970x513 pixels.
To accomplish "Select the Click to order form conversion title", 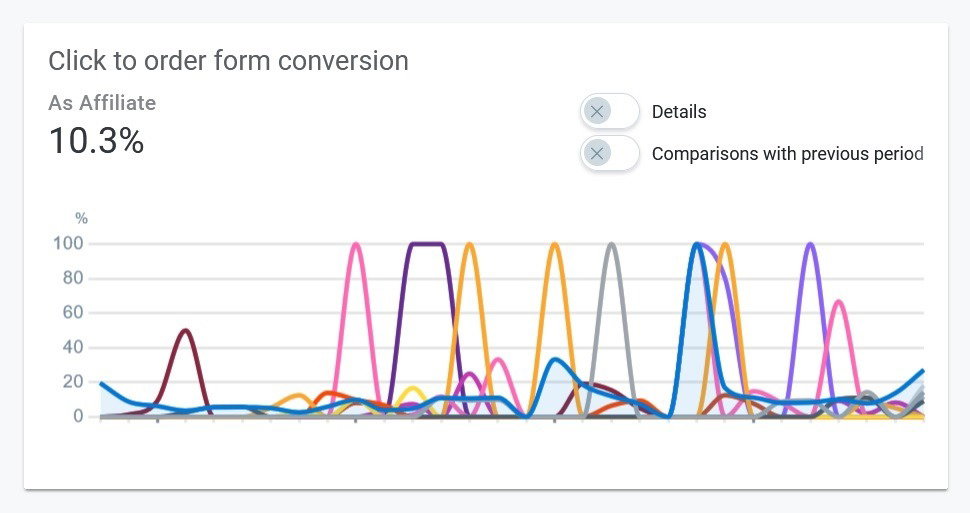I will tap(228, 61).
